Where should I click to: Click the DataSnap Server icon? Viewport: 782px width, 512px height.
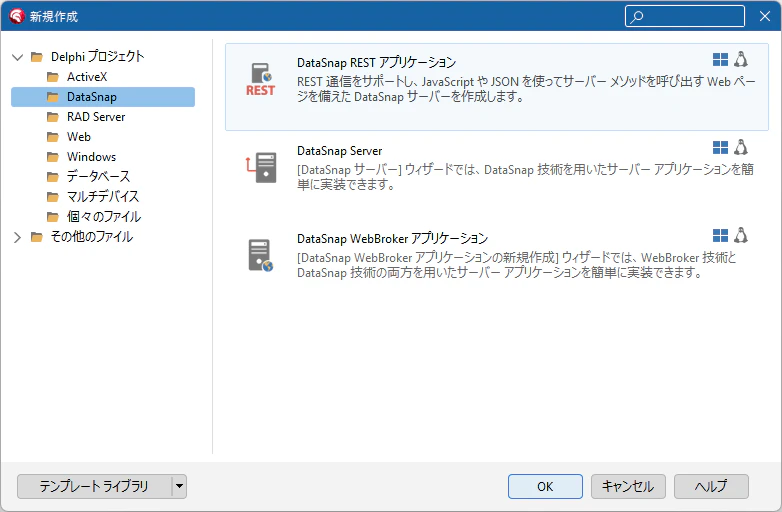(x=261, y=167)
